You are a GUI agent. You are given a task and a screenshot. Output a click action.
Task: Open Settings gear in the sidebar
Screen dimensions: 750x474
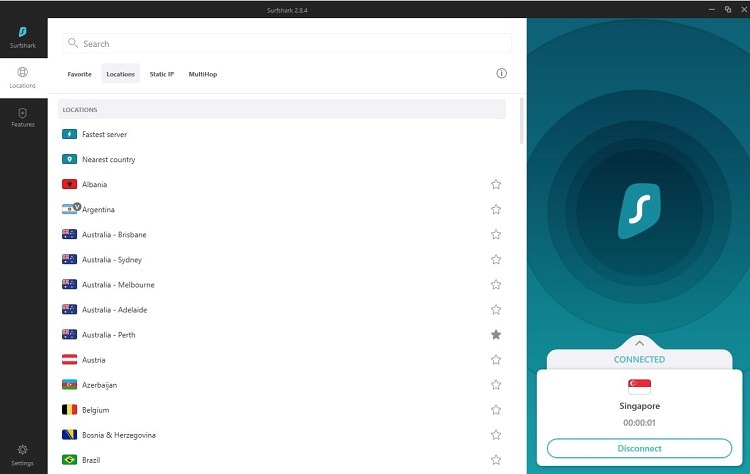[x=22, y=455]
